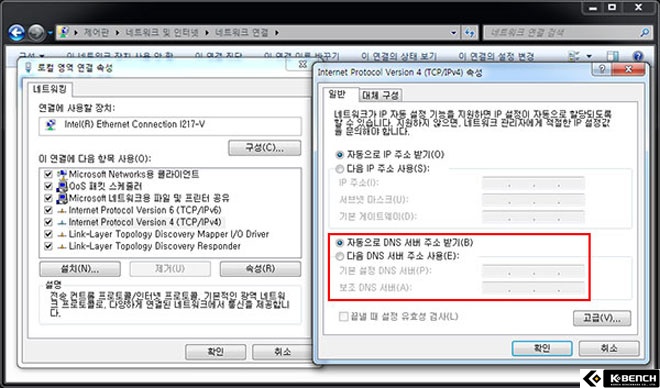Click the IPv4 dialog help question button
Screen dimensions: 660x388
pos(602,69)
